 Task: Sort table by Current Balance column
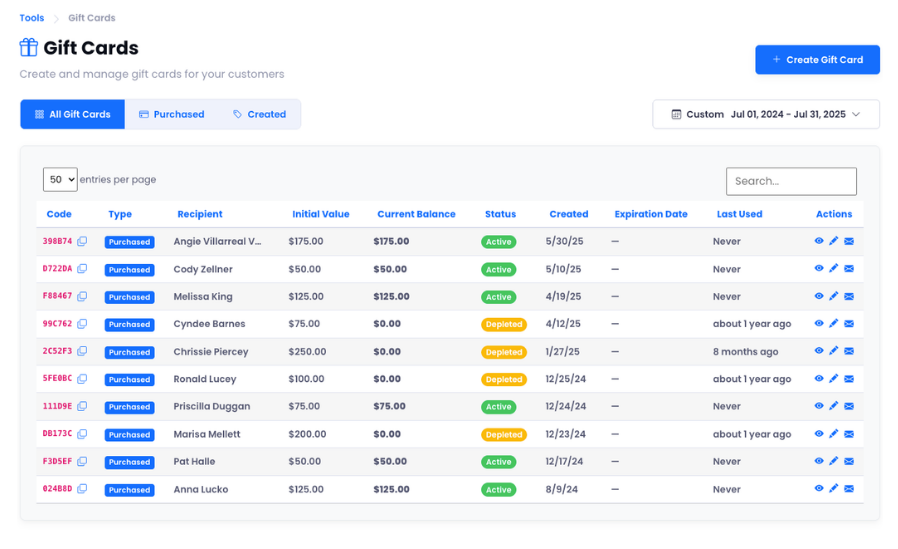click(416, 214)
